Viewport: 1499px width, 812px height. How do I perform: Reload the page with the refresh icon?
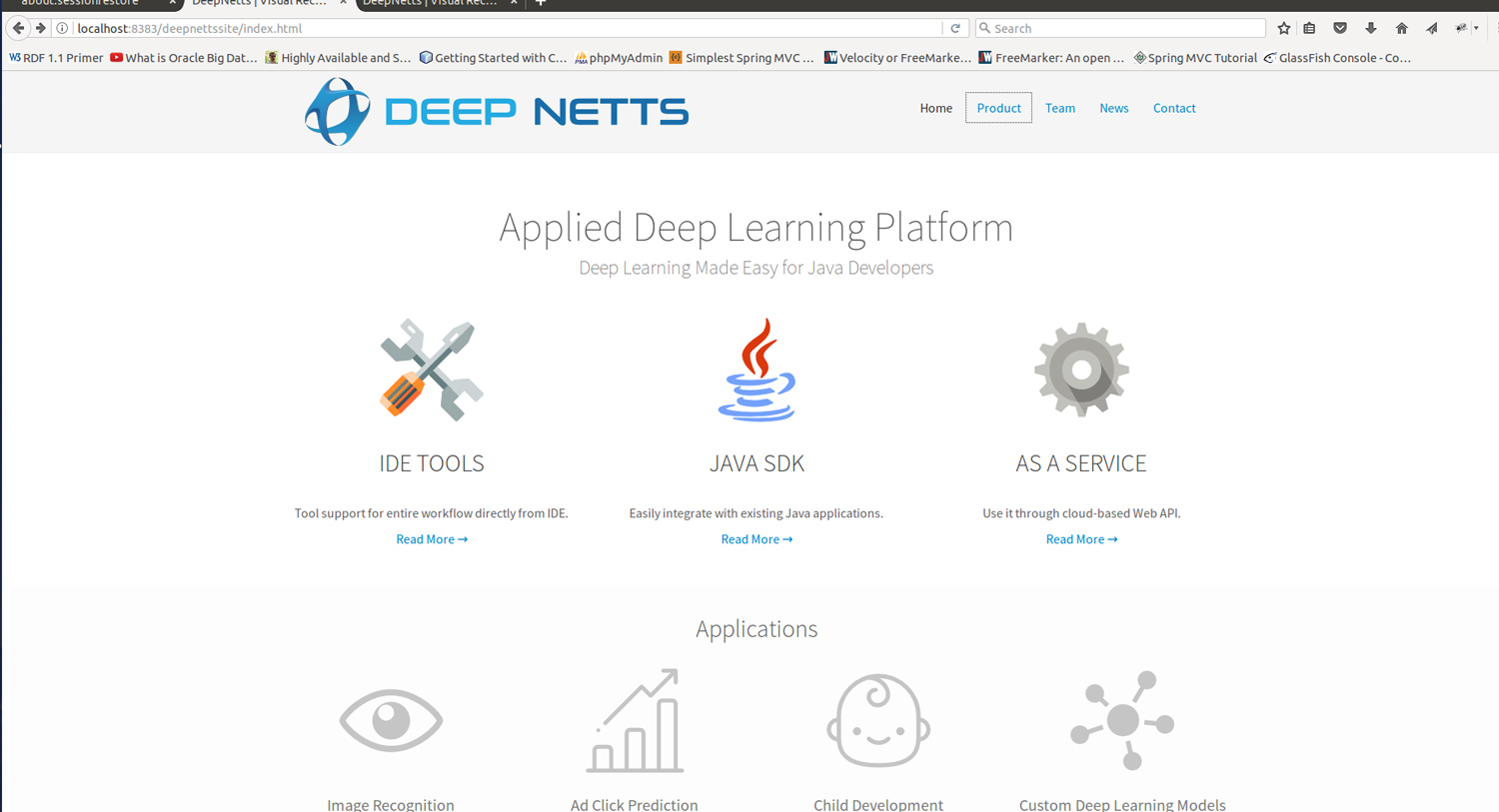coord(955,28)
